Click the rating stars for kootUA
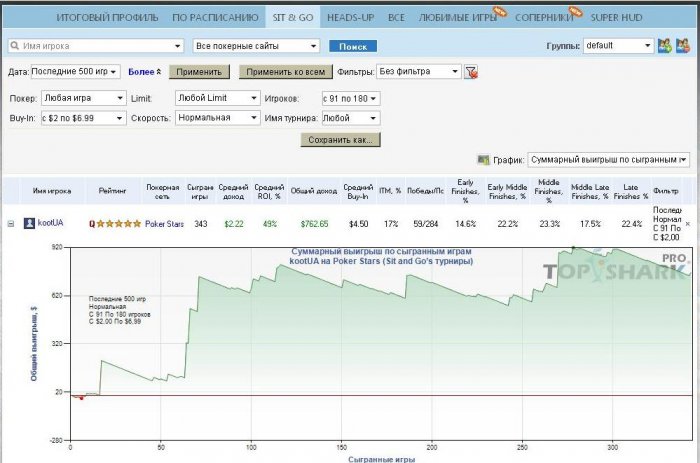This screenshot has height=463, width=700. (118, 224)
